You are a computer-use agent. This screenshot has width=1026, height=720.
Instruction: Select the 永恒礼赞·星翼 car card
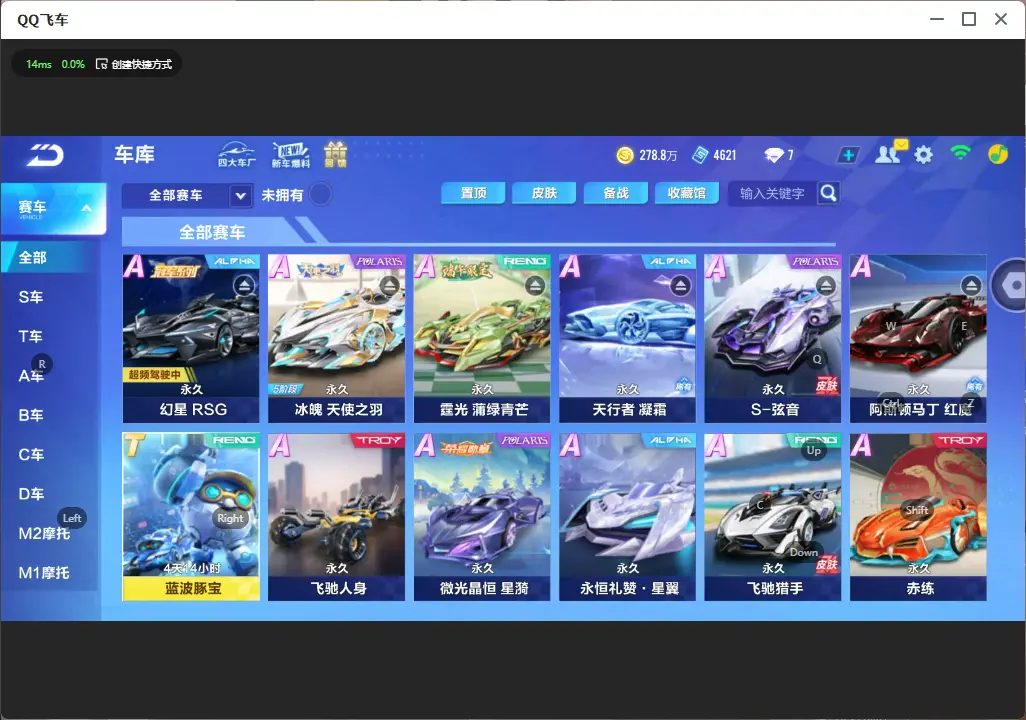tap(628, 517)
